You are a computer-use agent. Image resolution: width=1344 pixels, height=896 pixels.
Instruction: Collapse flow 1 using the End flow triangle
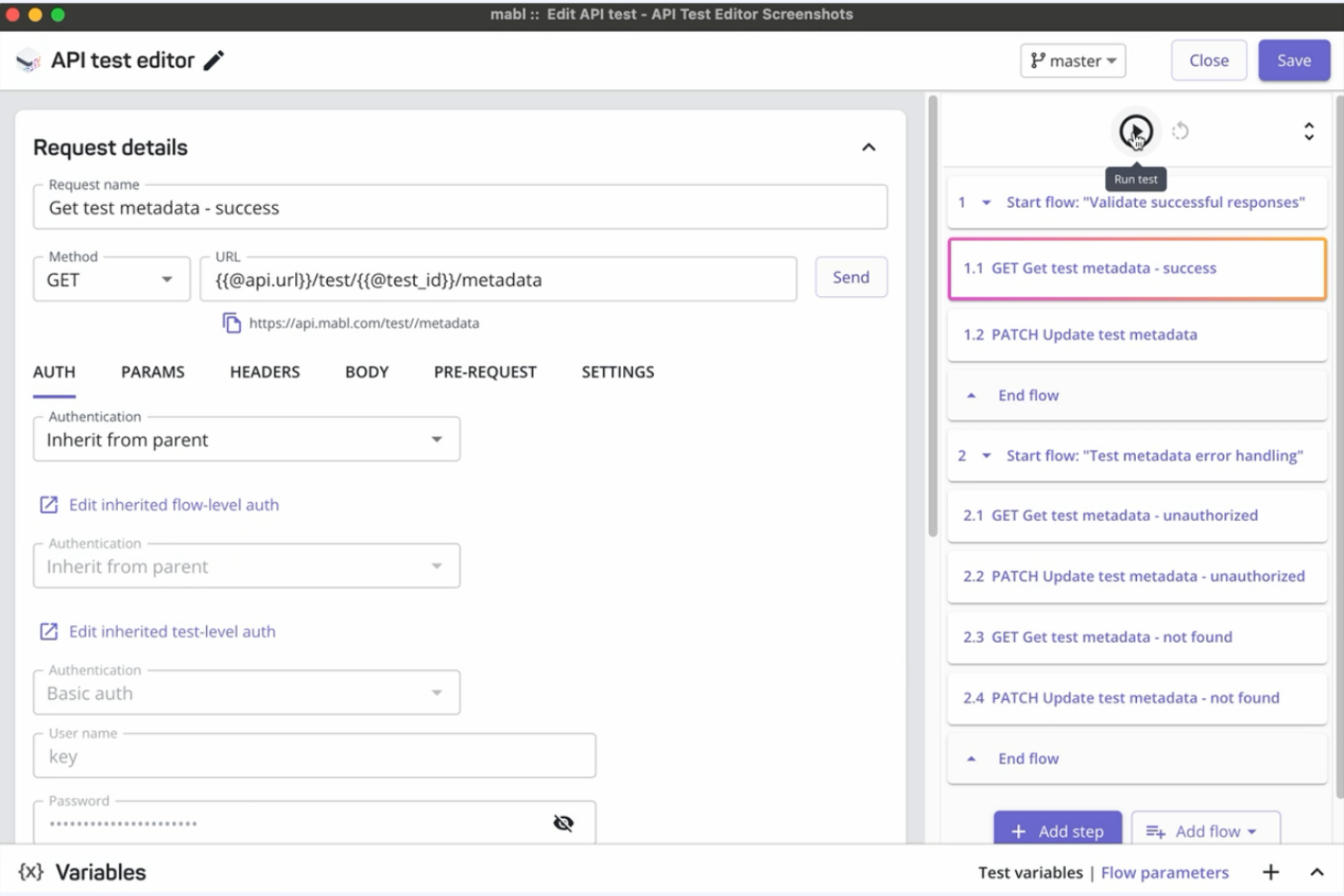(x=970, y=395)
